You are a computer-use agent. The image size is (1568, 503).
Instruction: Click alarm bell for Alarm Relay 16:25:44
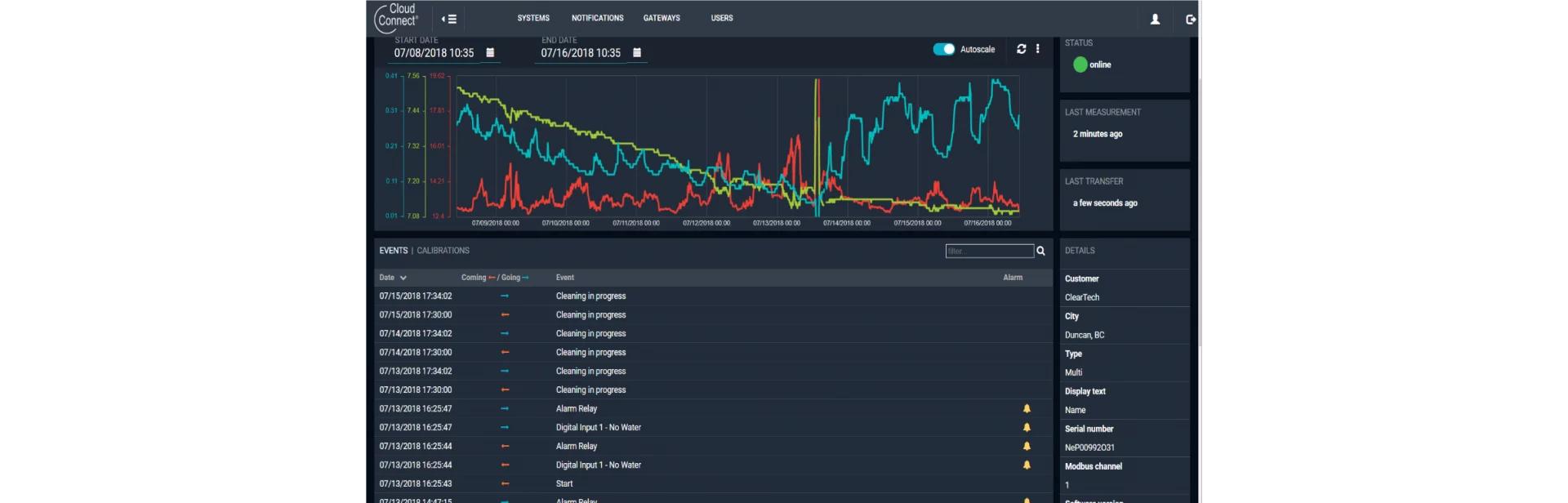point(1027,446)
